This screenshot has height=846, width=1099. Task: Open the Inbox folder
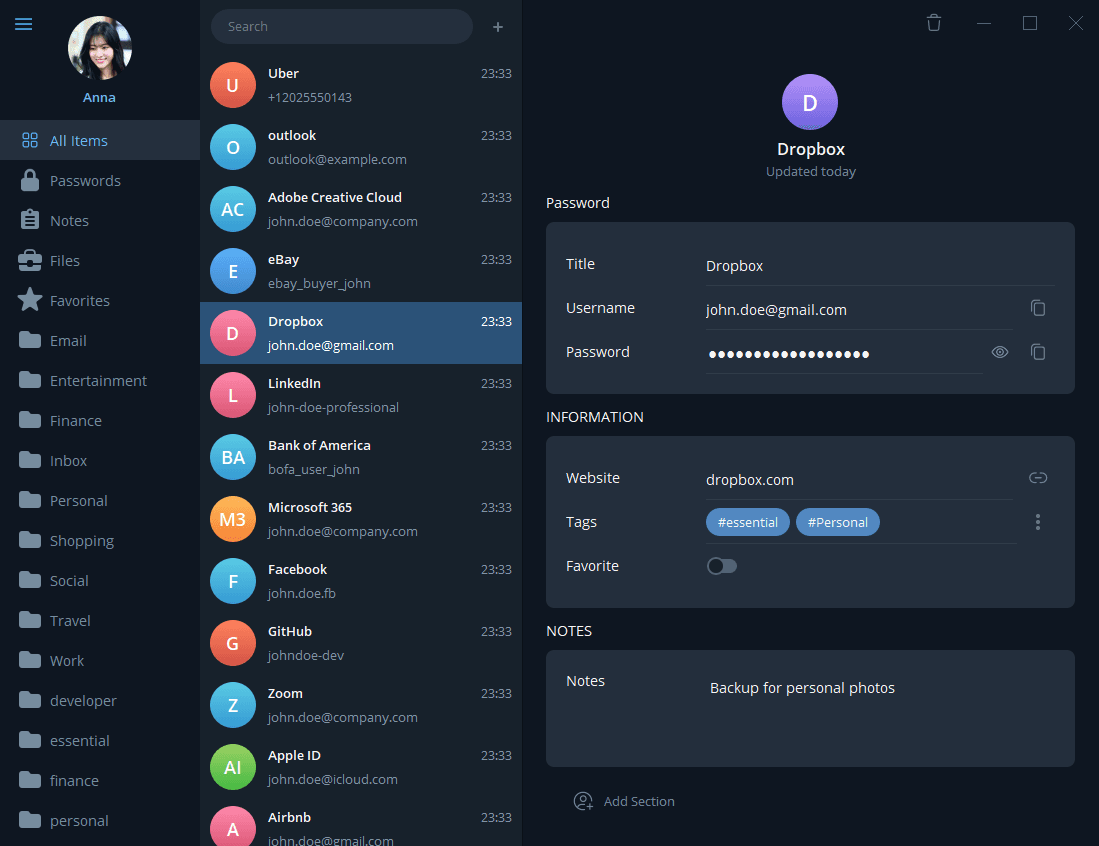[x=100, y=460]
